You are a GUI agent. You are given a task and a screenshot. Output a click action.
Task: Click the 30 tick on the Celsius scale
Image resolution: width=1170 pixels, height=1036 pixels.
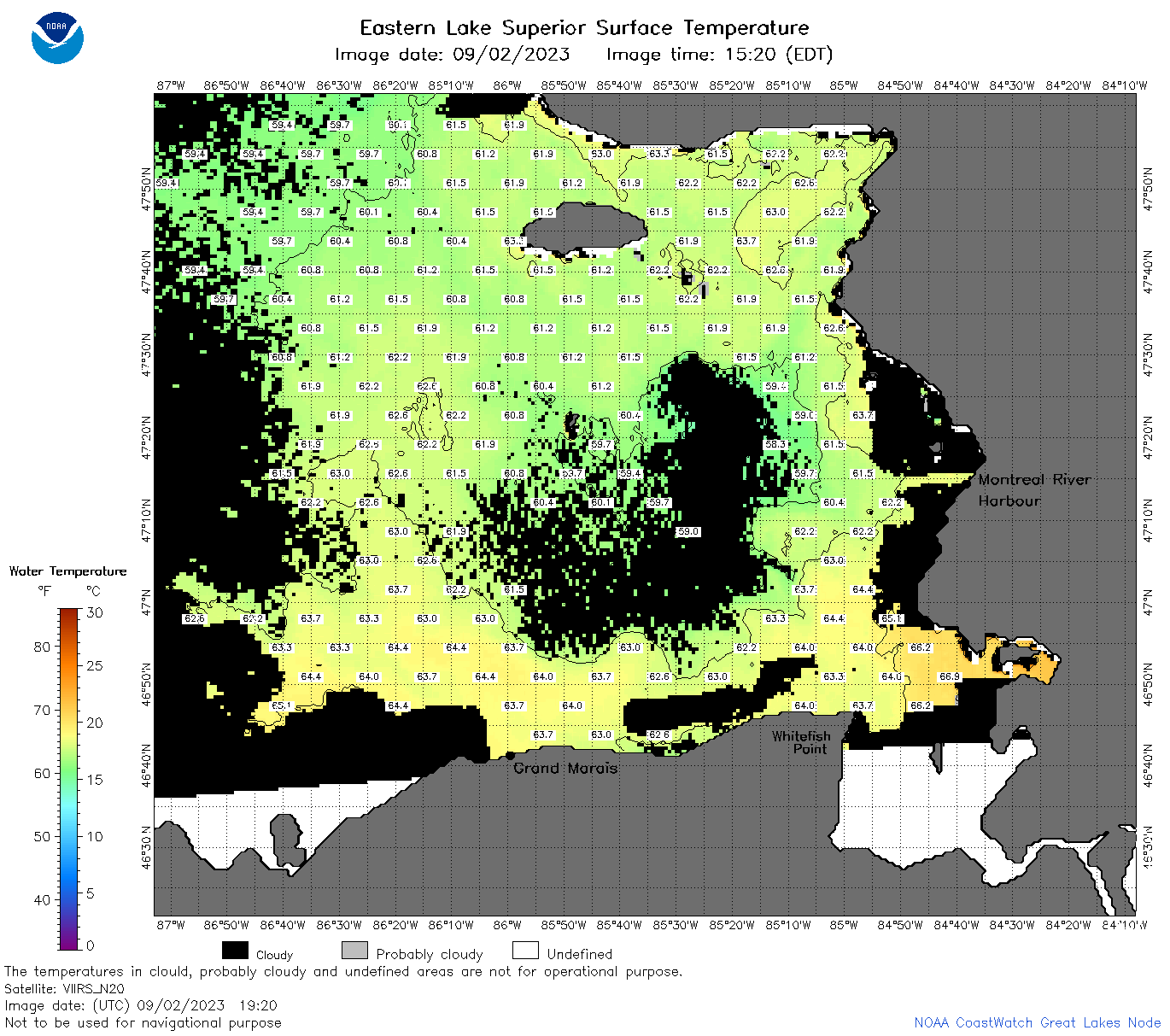click(95, 612)
